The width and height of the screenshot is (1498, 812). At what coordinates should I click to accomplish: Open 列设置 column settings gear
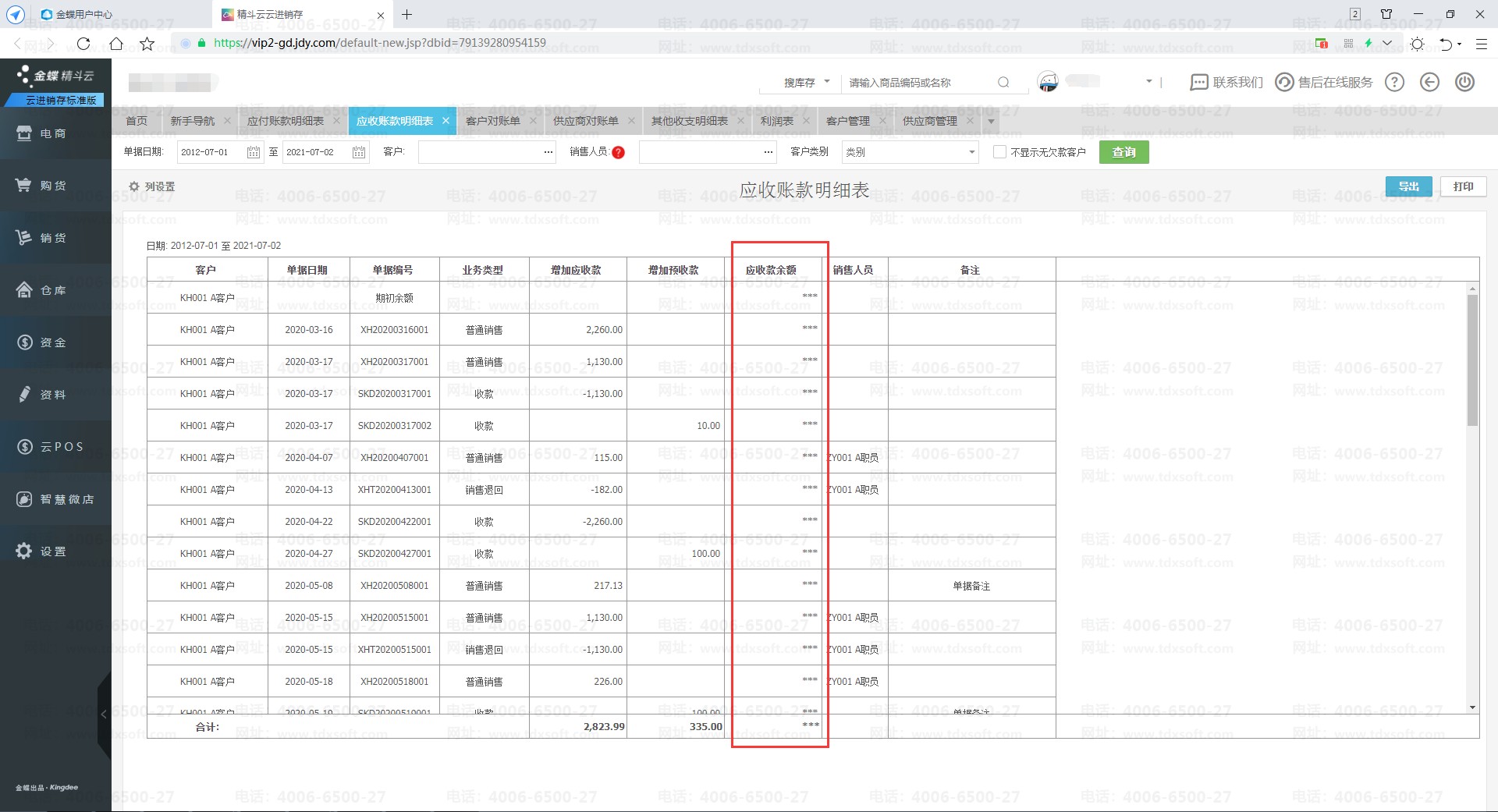click(x=133, y=186)
